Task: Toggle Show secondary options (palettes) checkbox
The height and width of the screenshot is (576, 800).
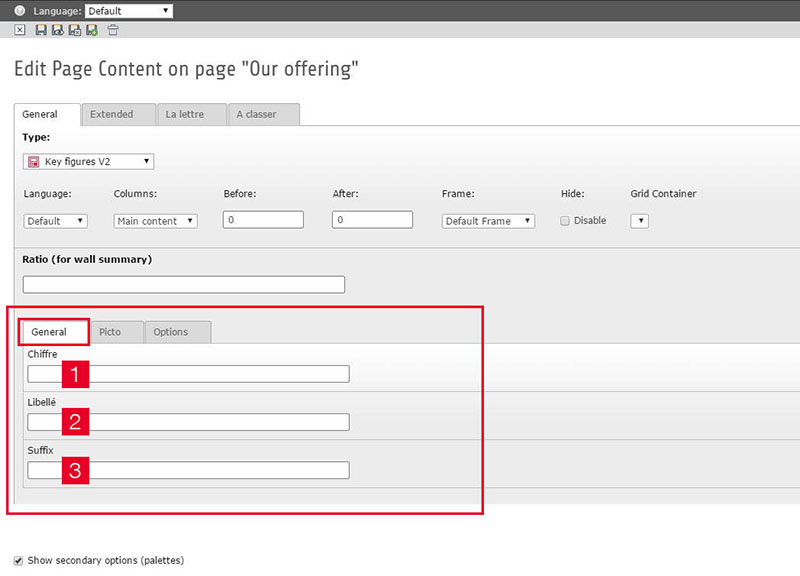Action: 18,561
